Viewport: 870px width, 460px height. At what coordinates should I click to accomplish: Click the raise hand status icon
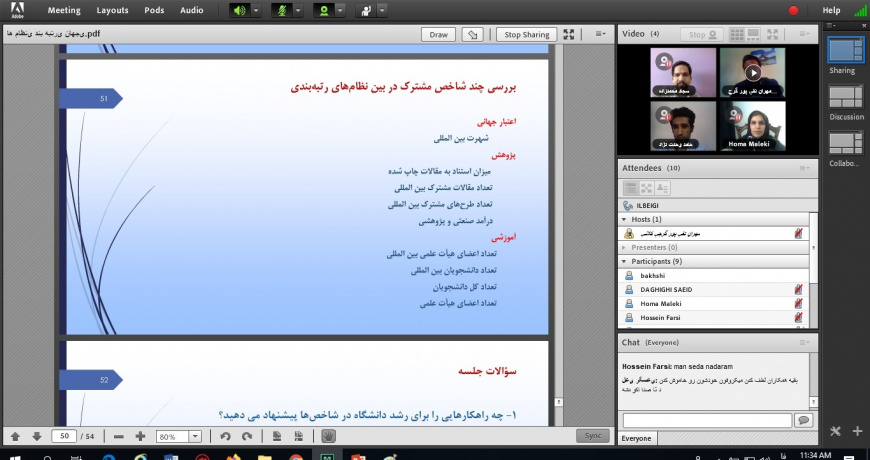point(365,11)
